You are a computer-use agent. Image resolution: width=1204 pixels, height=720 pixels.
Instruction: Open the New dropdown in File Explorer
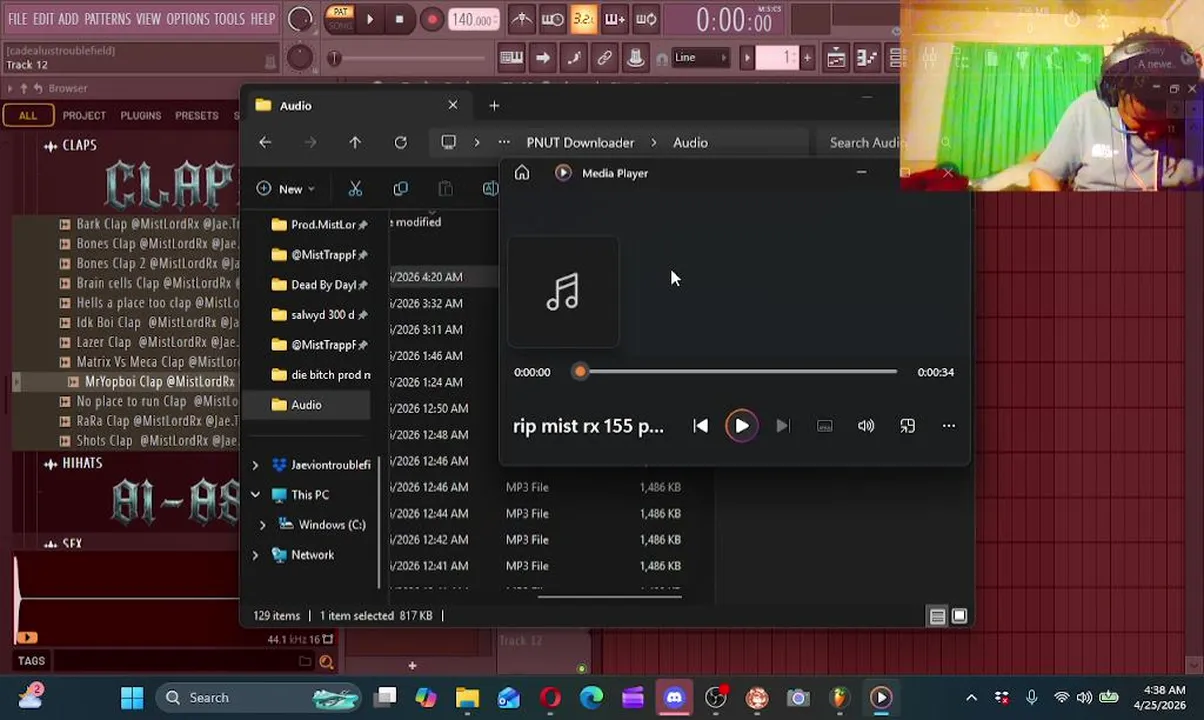coord(286,189)
